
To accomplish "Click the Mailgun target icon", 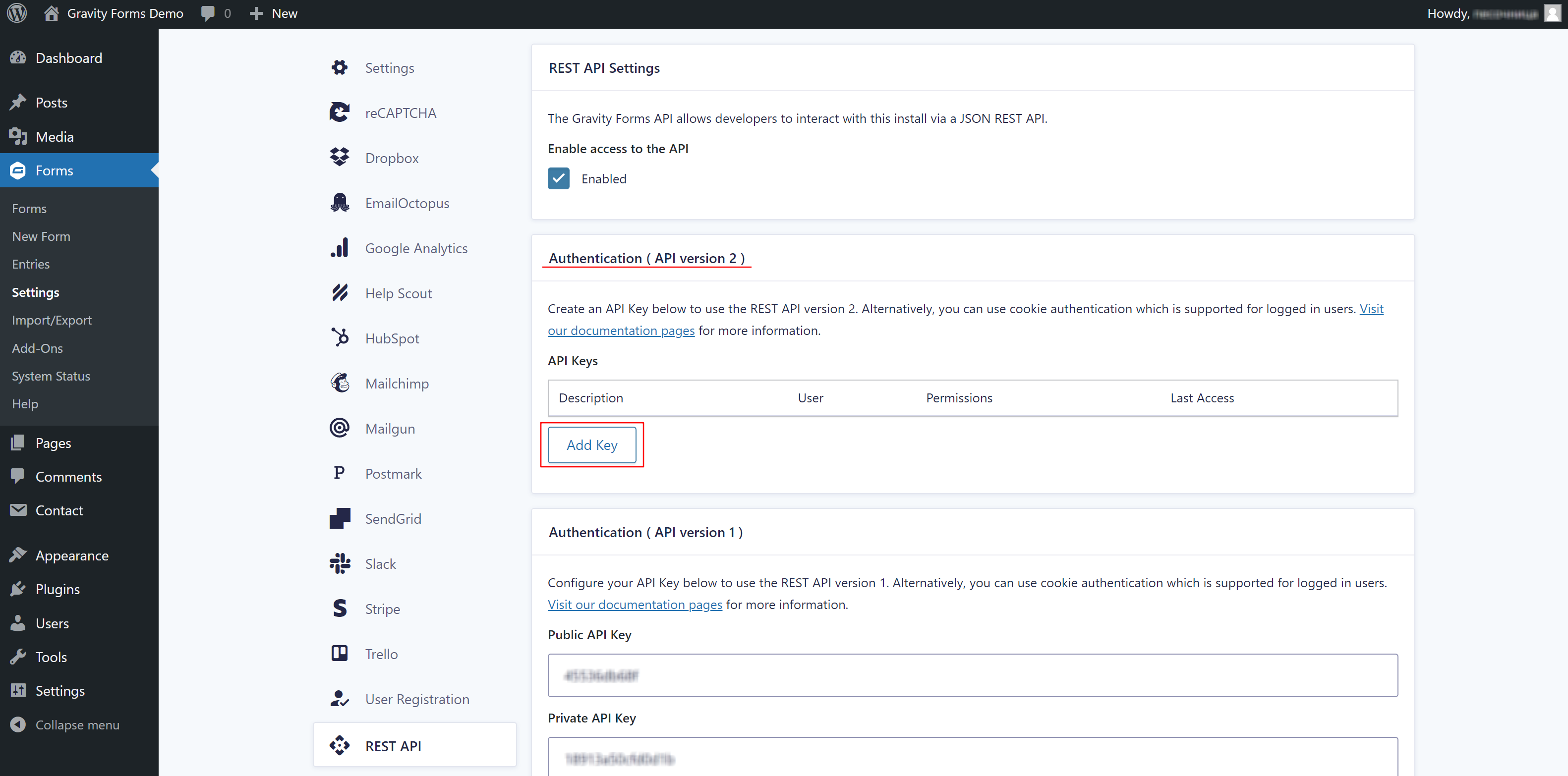I will point(340,428).
